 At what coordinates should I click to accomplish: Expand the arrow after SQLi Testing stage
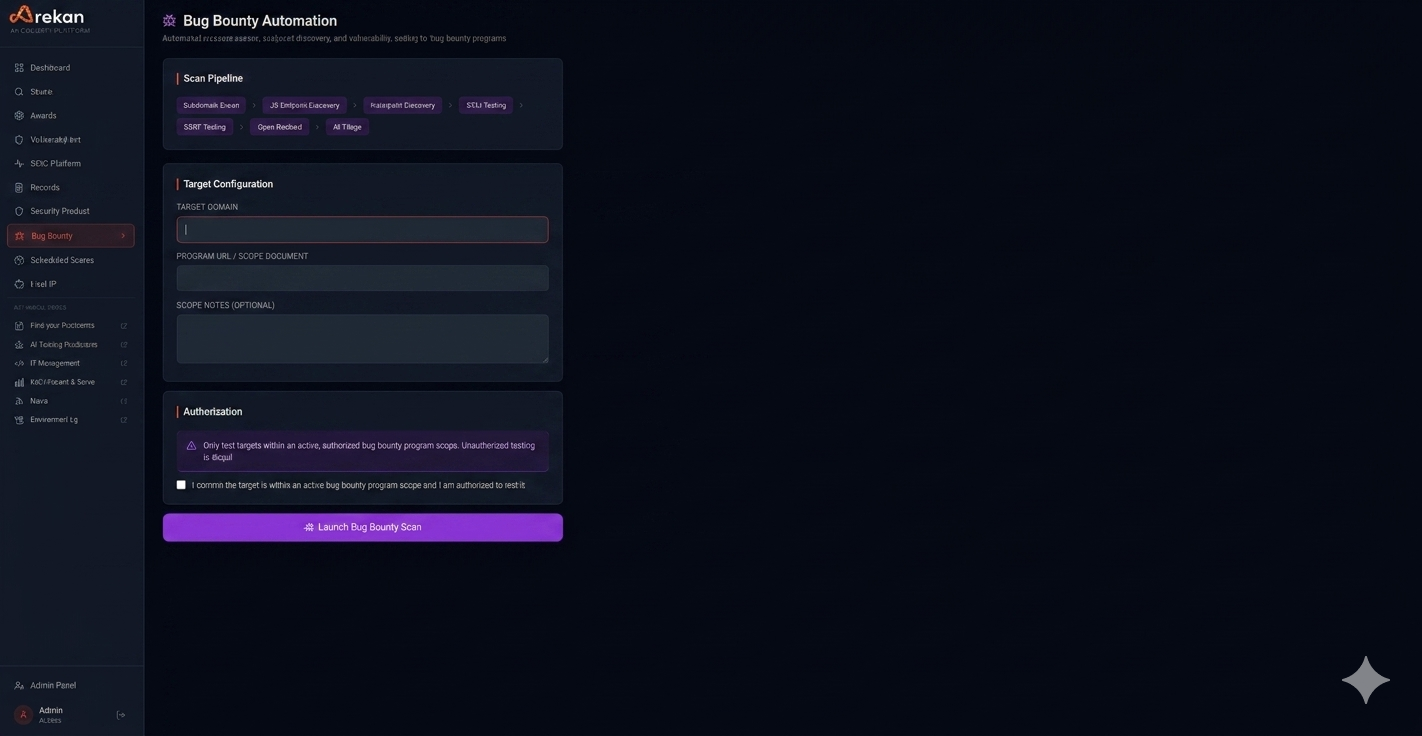(520, 104)
